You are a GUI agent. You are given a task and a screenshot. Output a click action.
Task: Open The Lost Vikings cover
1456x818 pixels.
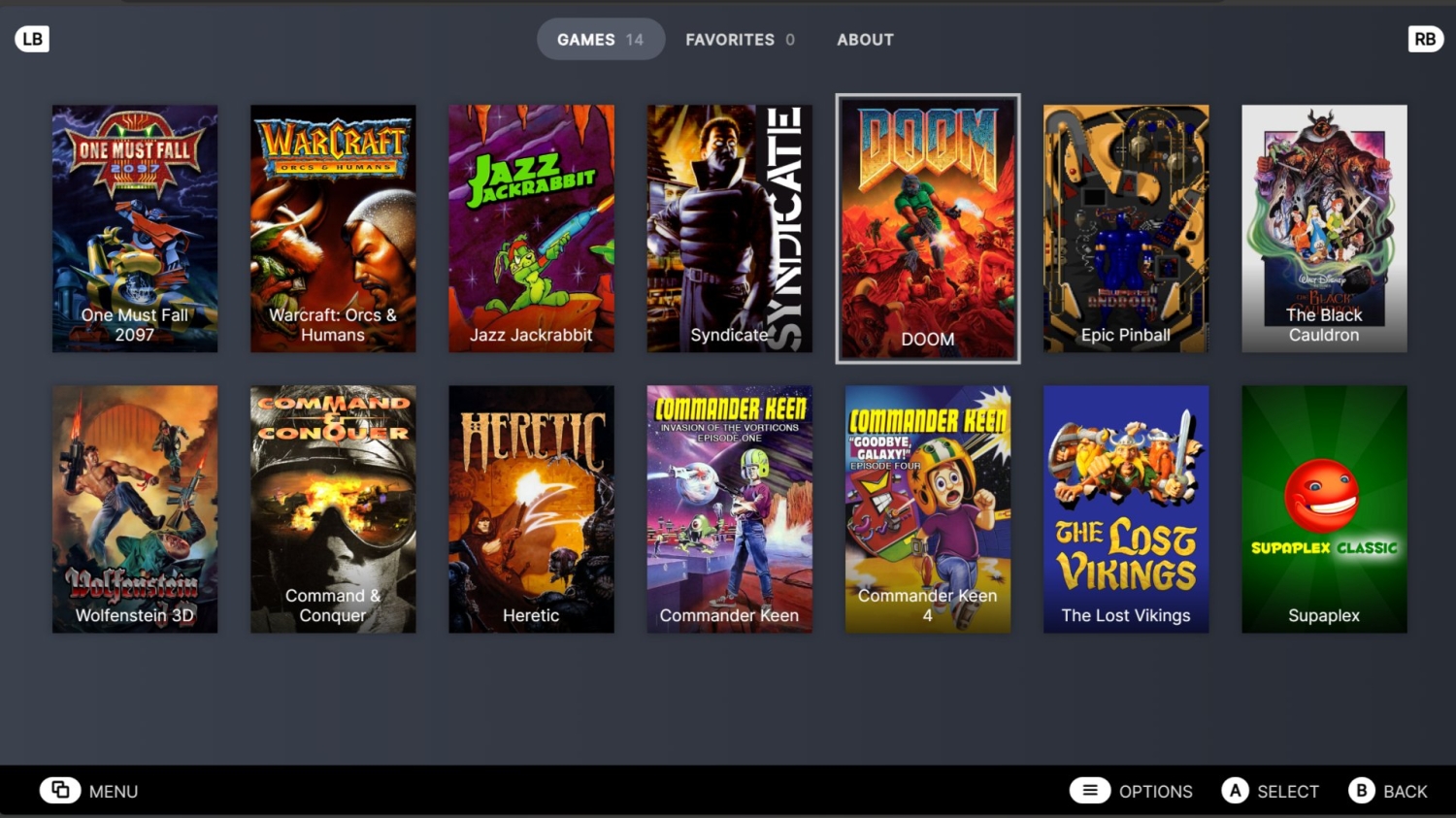1126,509
